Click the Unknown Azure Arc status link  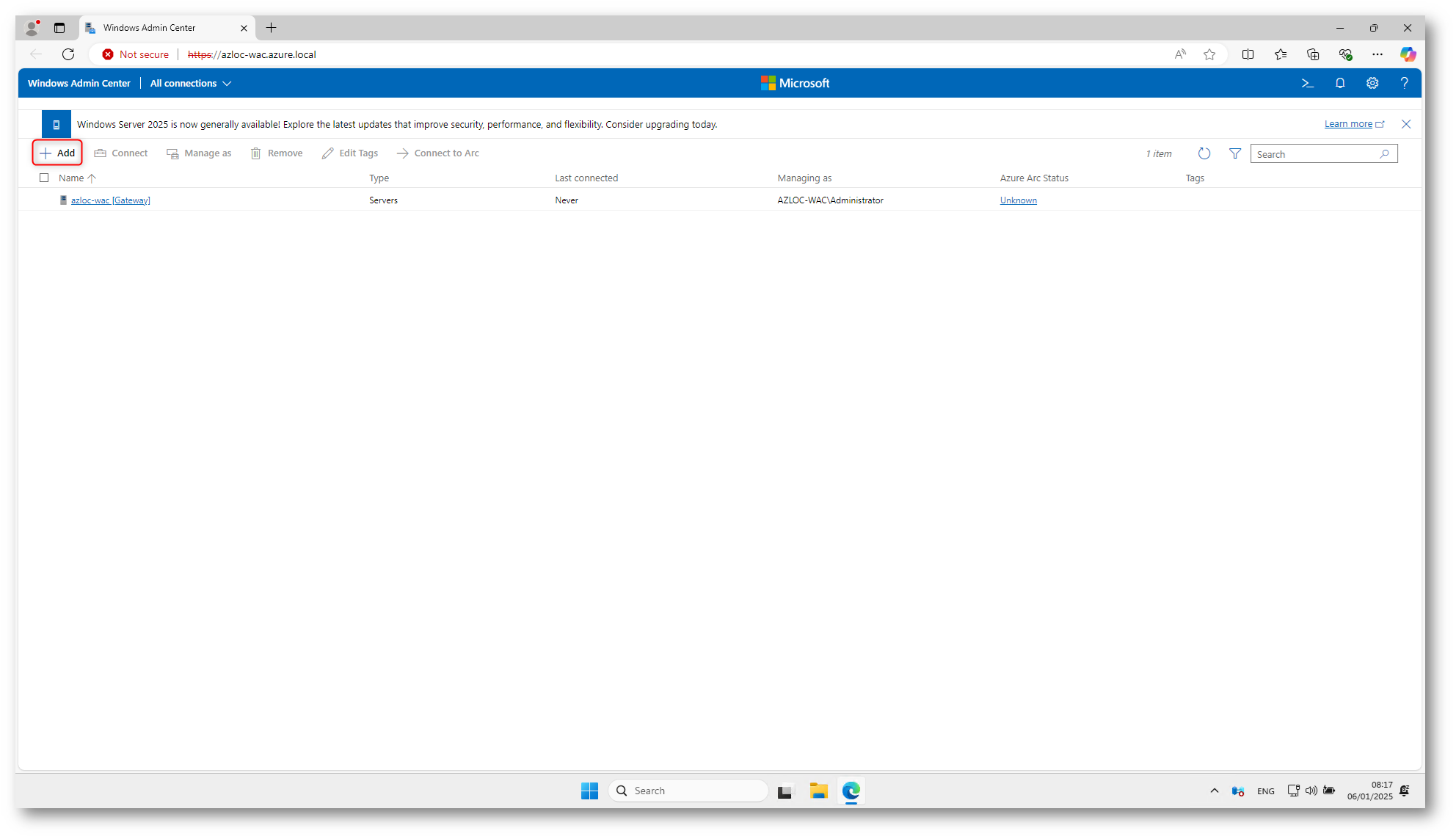pos(1018,200)
